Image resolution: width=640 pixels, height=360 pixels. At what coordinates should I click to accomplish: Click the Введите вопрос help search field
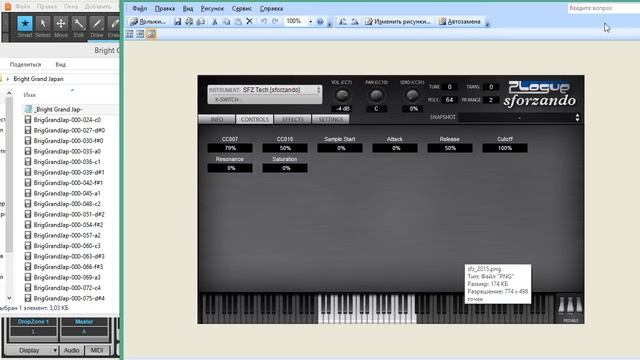[x=604, y=8]
